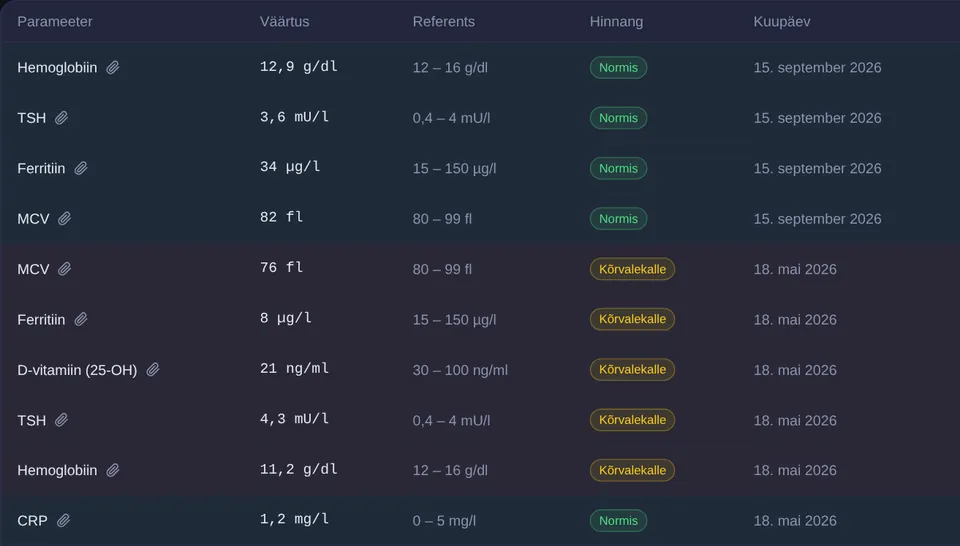The height and width of the screenshot is (546, 960).
Task: Click Kõrvalekalle badge in TSH 4,3 row
Action: tap(632, 420)
